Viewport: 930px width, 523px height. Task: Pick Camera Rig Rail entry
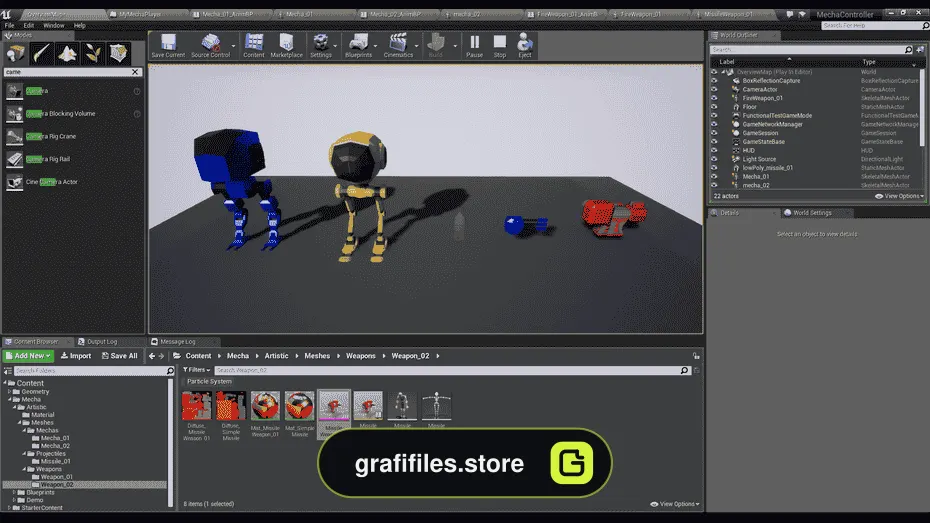point(73,159)
